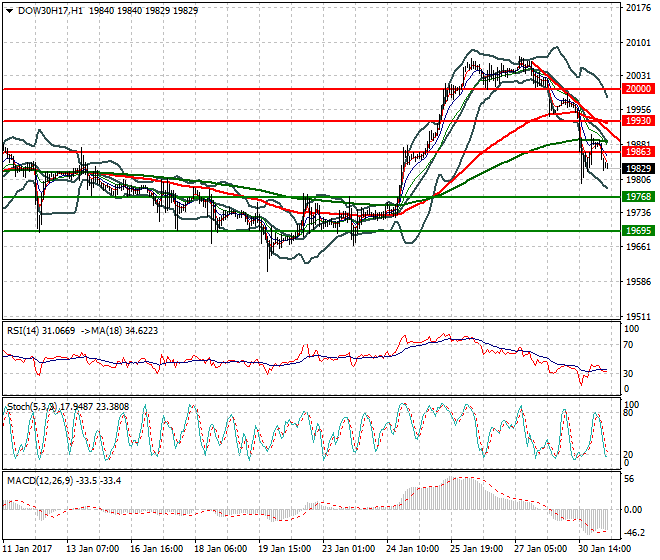This screenshot has width=660, height=560.
Task: Select the 27 Jan 05:00 time axis label
Action: click(540, 549)
